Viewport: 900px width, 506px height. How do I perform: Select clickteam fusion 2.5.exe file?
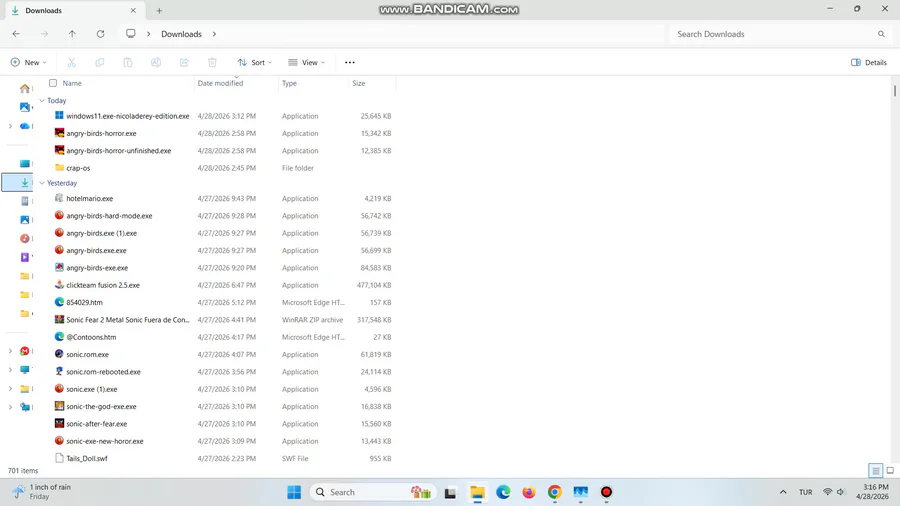(103, 285)
